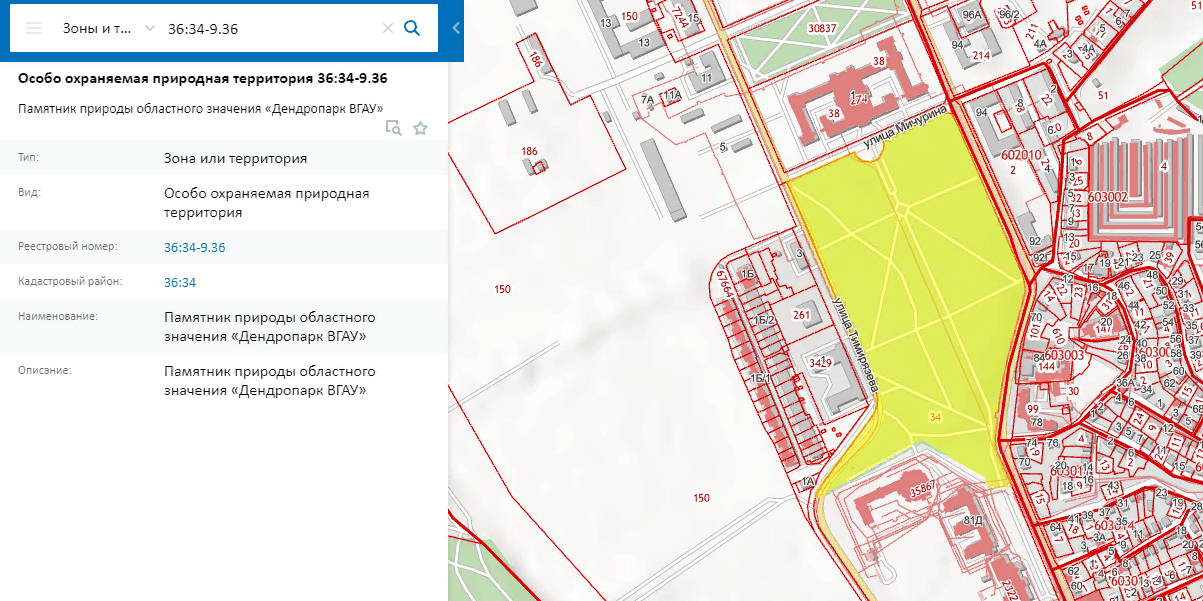The image size is (1203, 601).
Task: Clear the search query with the X icon
Action: [x=388, y=28]
